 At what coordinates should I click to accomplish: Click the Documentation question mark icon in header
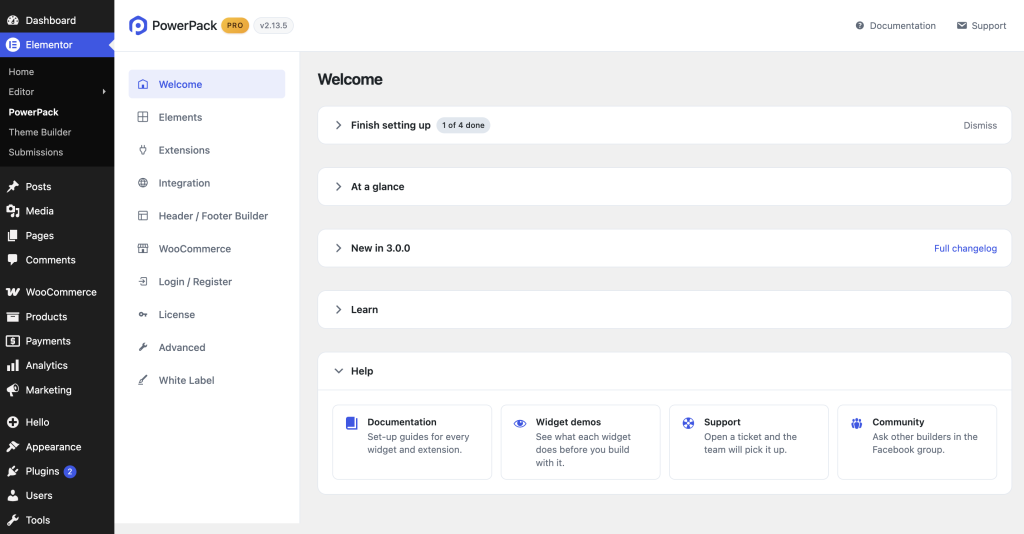pos(859,25)
